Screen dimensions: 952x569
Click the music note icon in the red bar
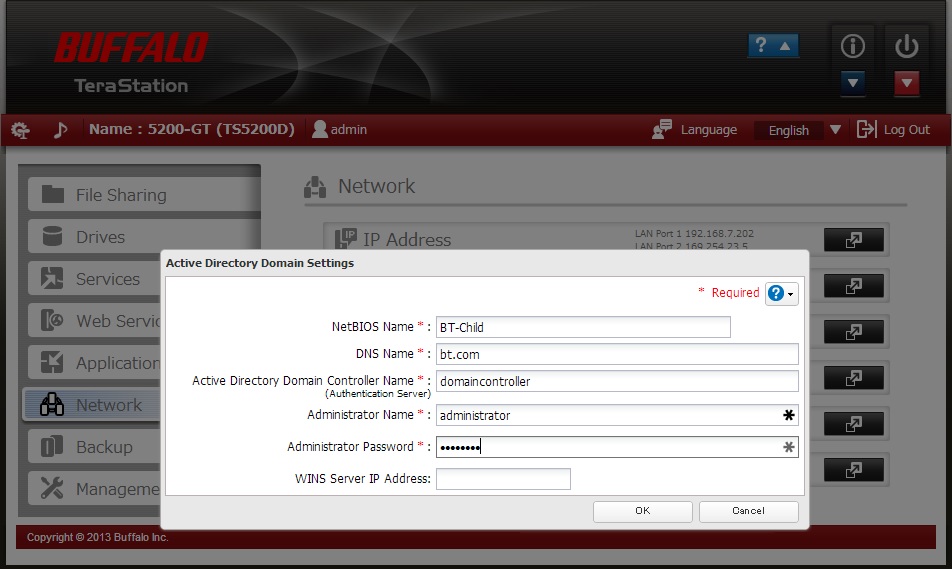pos(60,130)
